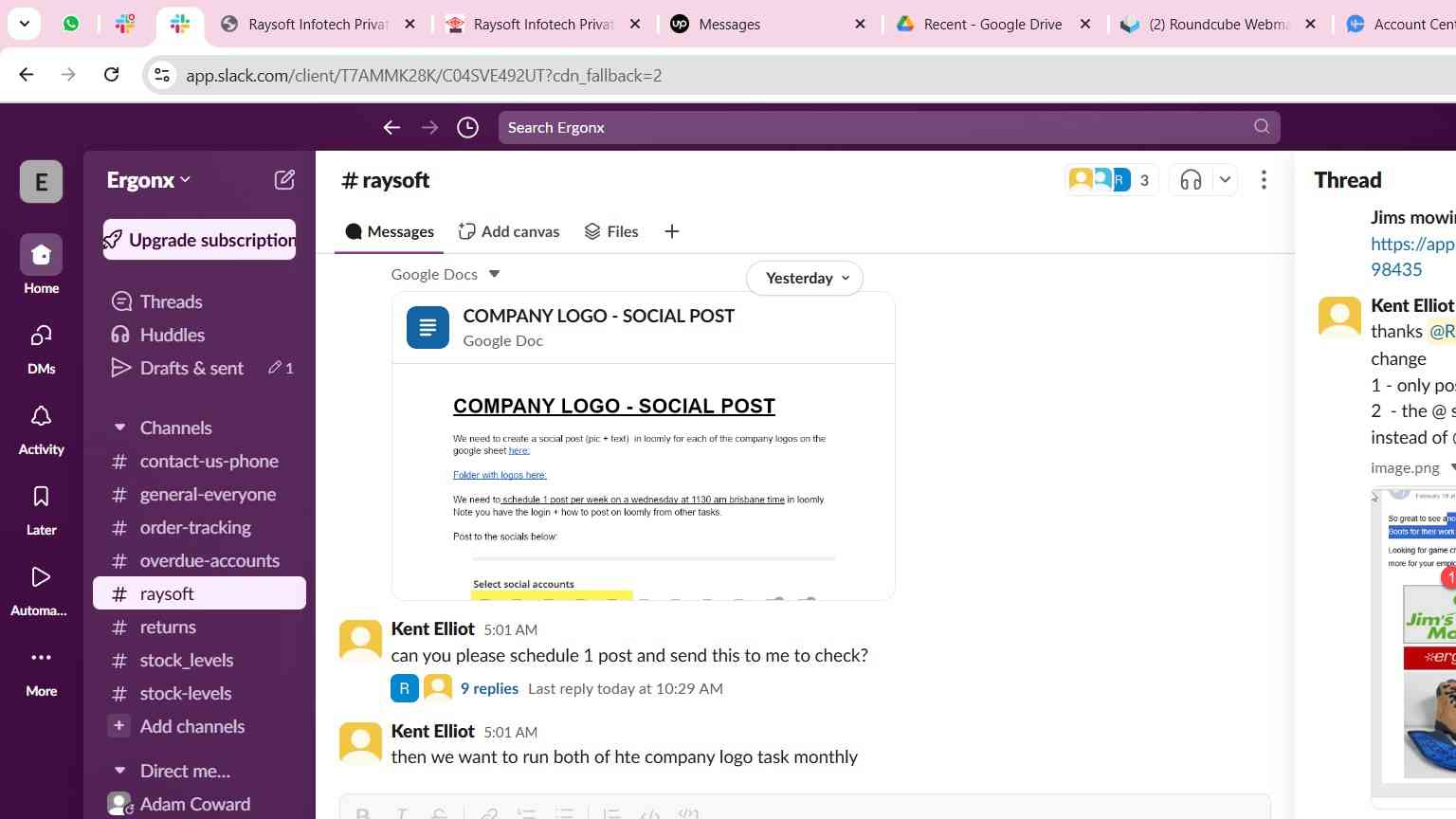Start a huddle with headphones icon
The height and width of the screenshot is (819, 1456).
[1191, 179]
